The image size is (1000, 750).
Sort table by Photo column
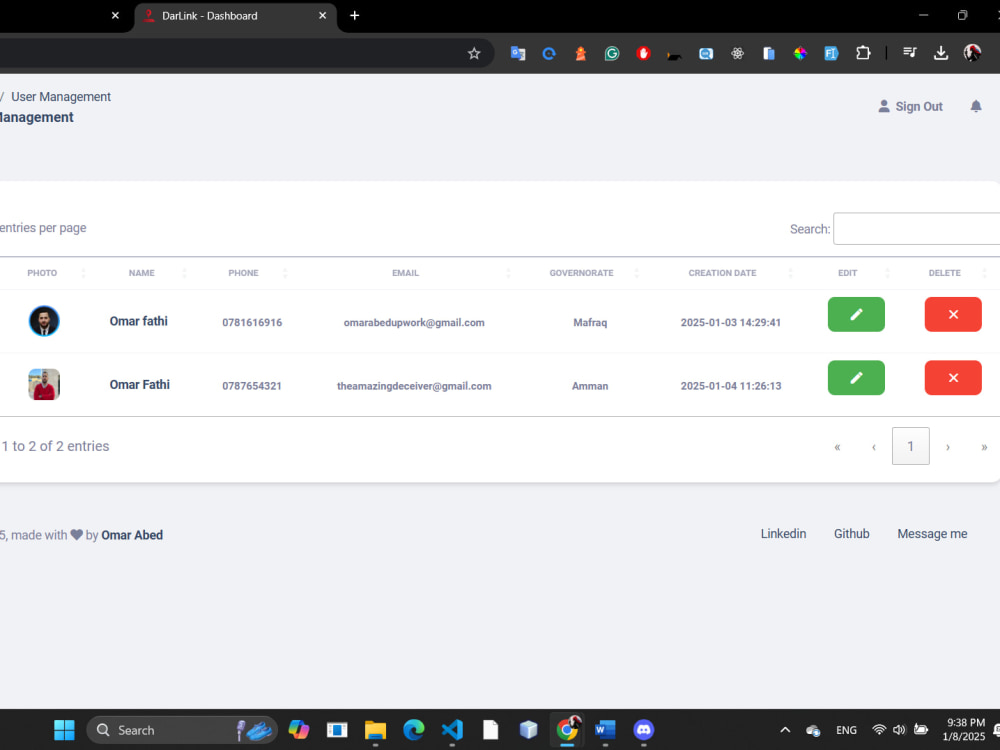(x=42, y=273)
